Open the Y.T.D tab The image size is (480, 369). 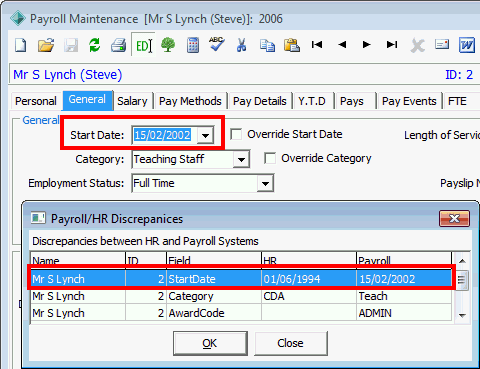[x=312, y=101]
